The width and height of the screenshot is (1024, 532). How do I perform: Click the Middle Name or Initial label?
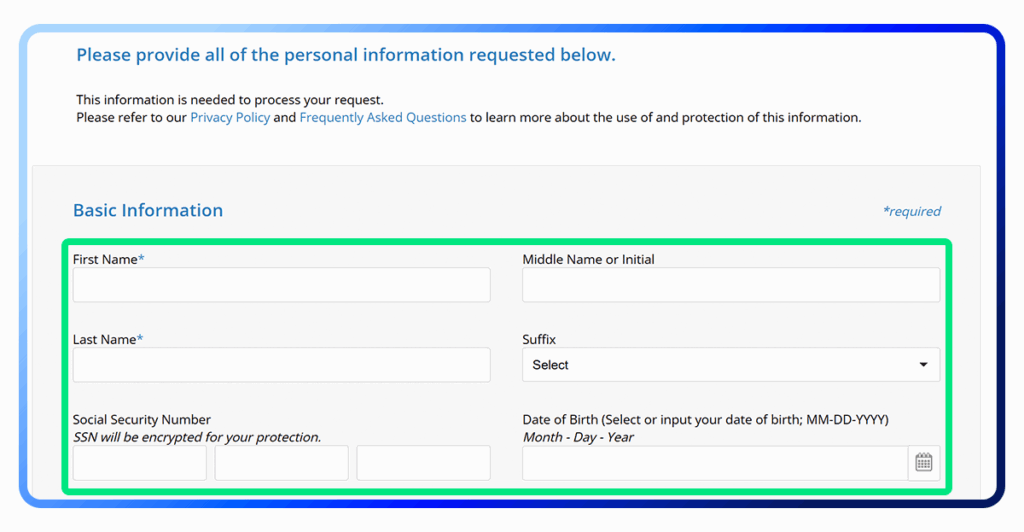(588, 259)
